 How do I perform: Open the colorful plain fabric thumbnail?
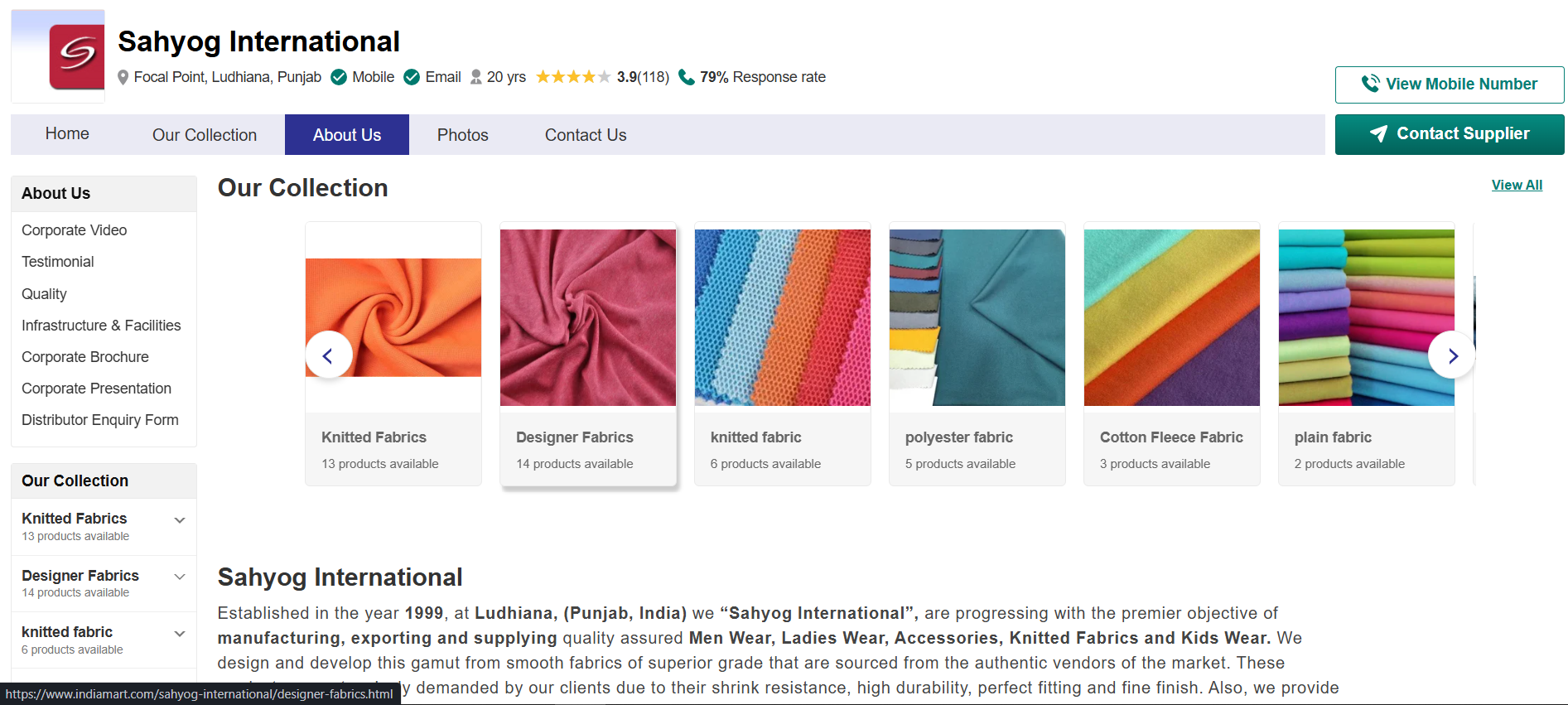coord(1367,317)
